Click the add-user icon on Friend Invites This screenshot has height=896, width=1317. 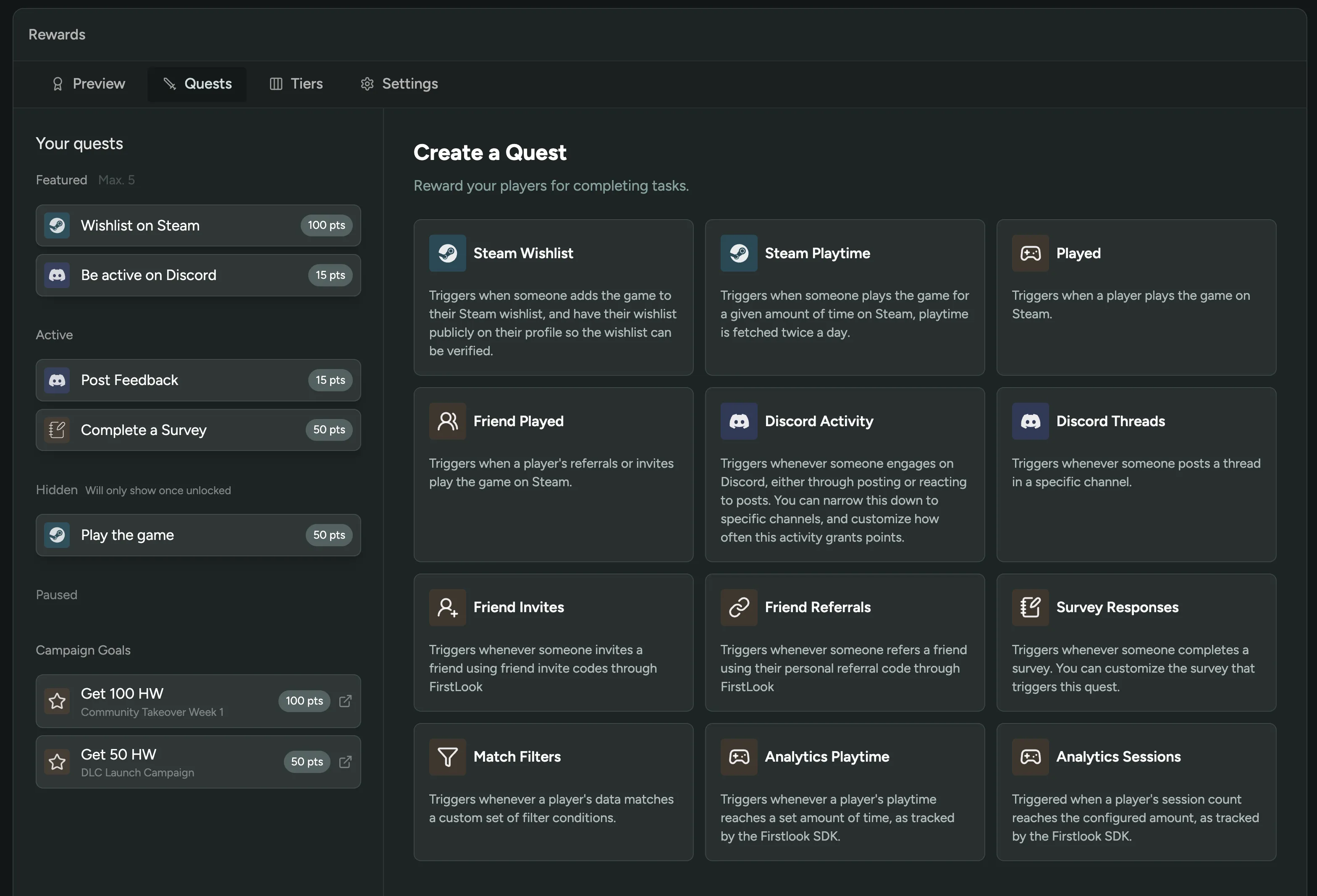coord(448,608)
